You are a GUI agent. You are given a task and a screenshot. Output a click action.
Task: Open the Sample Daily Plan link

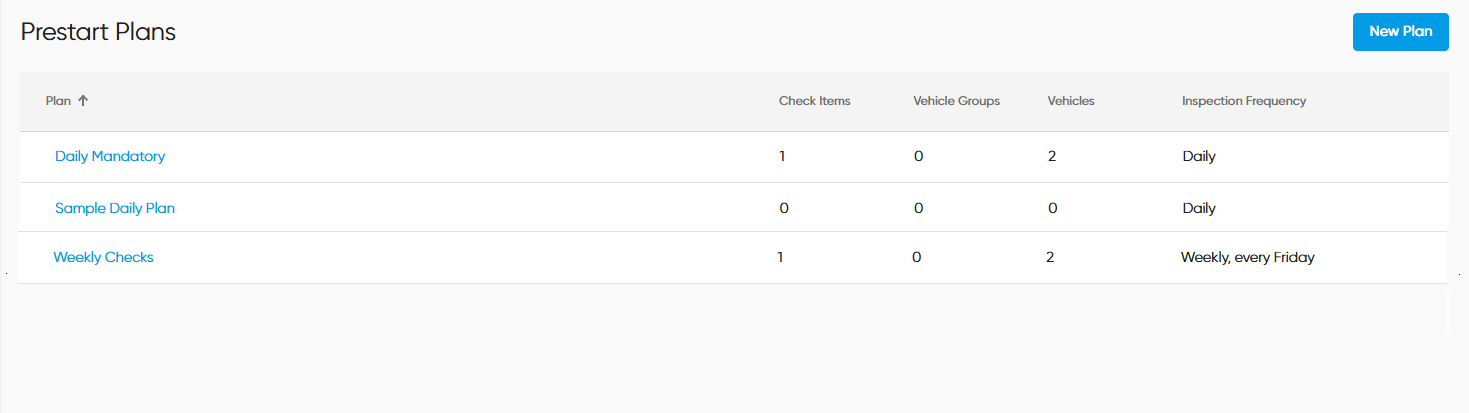click(115, 208)
